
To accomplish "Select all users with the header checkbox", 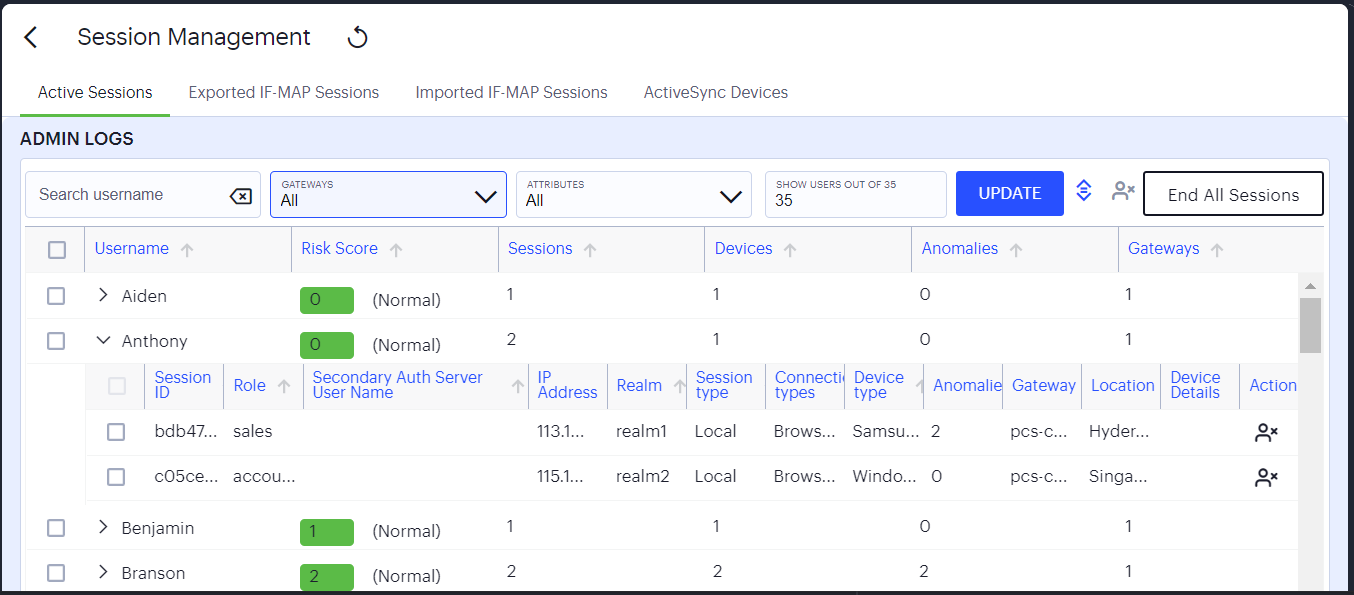I will point(57,250).
